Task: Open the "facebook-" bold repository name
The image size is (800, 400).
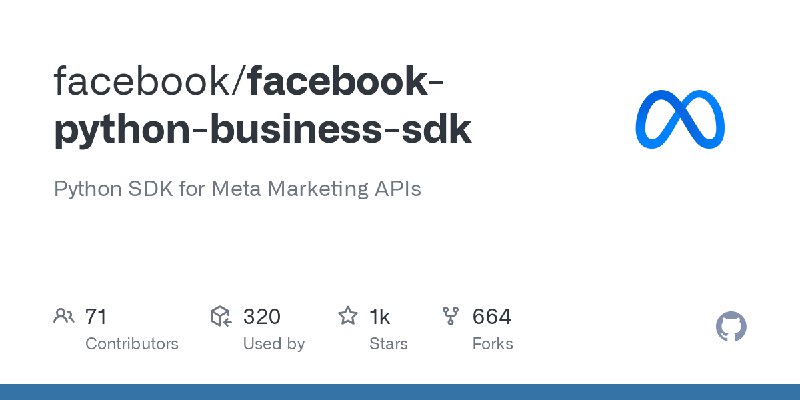Action: 345,82
